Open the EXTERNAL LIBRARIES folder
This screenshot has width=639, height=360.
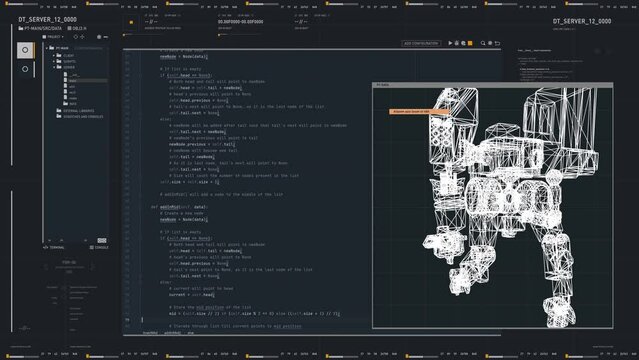tap(75, 110)
